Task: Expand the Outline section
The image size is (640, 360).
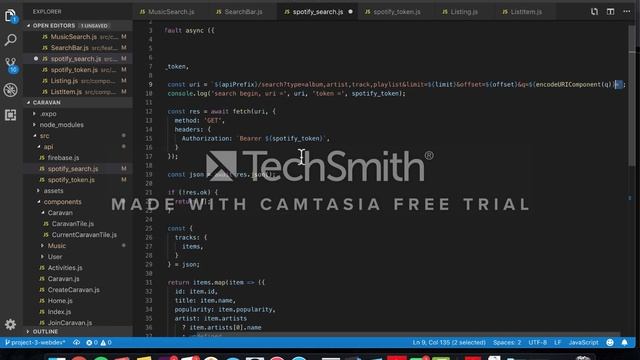Action: click(x=78, y=332)
